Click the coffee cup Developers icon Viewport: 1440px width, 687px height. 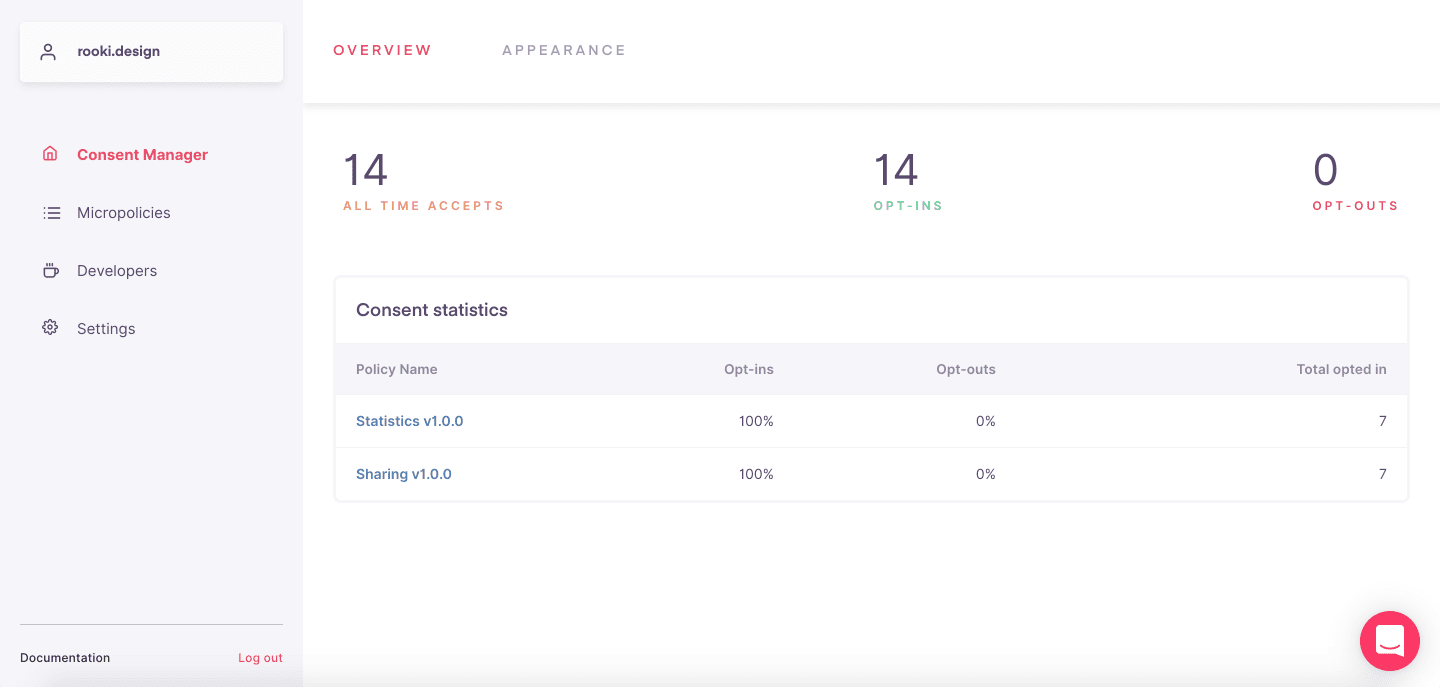coord(50,270)
